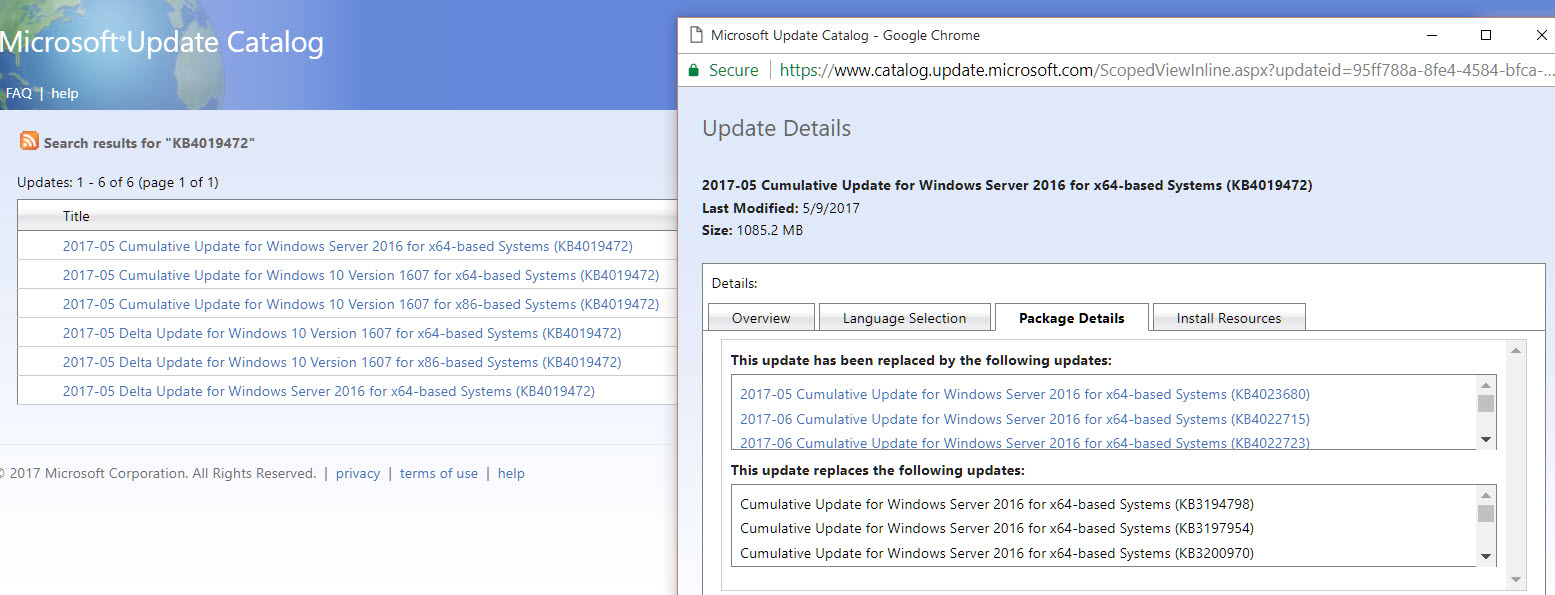Open replacing update KB4022723 link

1025,443
